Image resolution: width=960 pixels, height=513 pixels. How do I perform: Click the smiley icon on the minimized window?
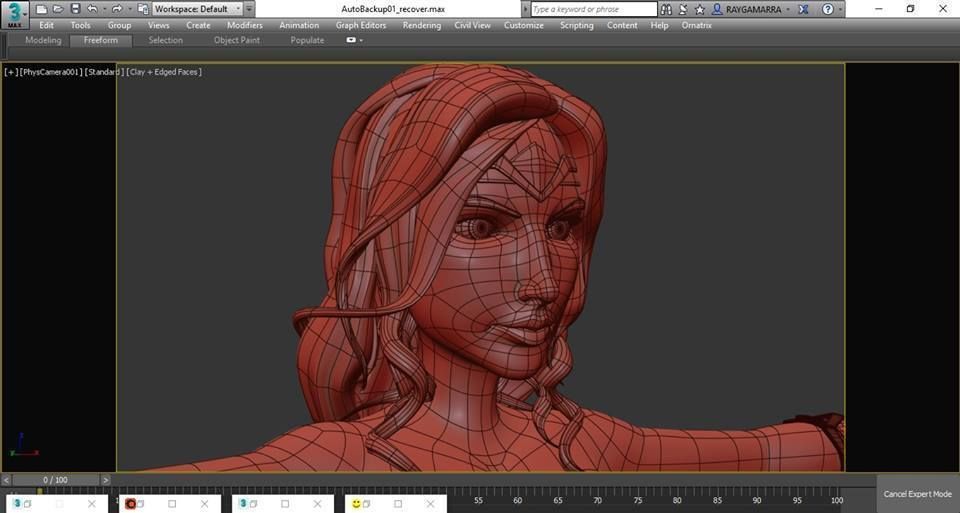pyautogui.click(x=356, y=504)
